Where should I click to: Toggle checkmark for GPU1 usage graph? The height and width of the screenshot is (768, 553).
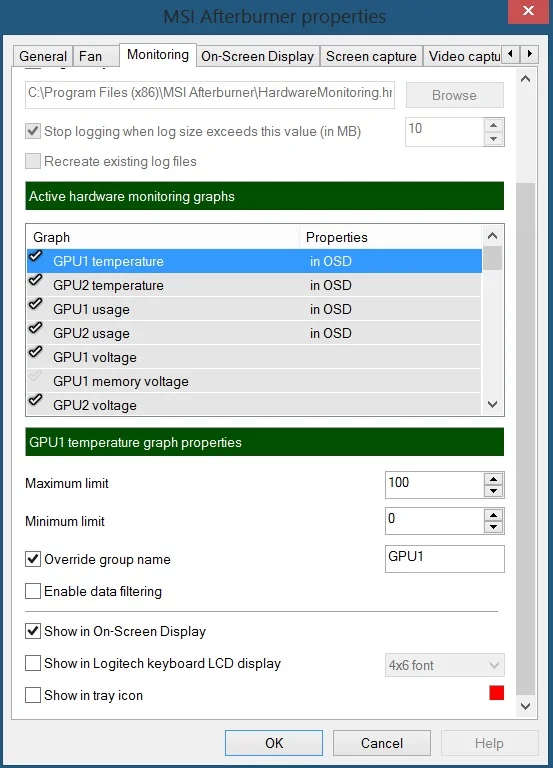point(35,304)
